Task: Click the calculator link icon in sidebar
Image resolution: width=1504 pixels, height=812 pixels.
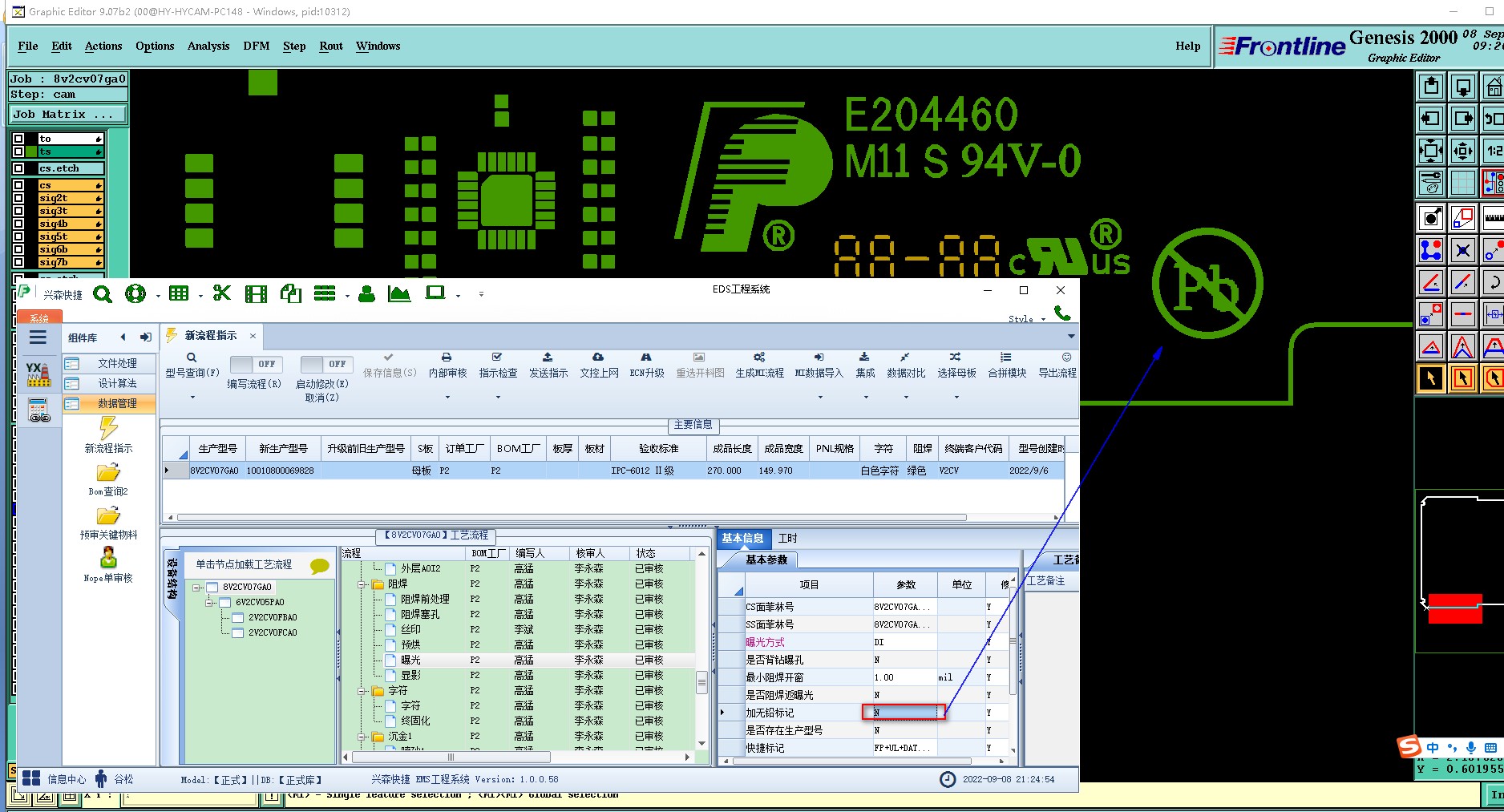Action: [x=38, y=410]
